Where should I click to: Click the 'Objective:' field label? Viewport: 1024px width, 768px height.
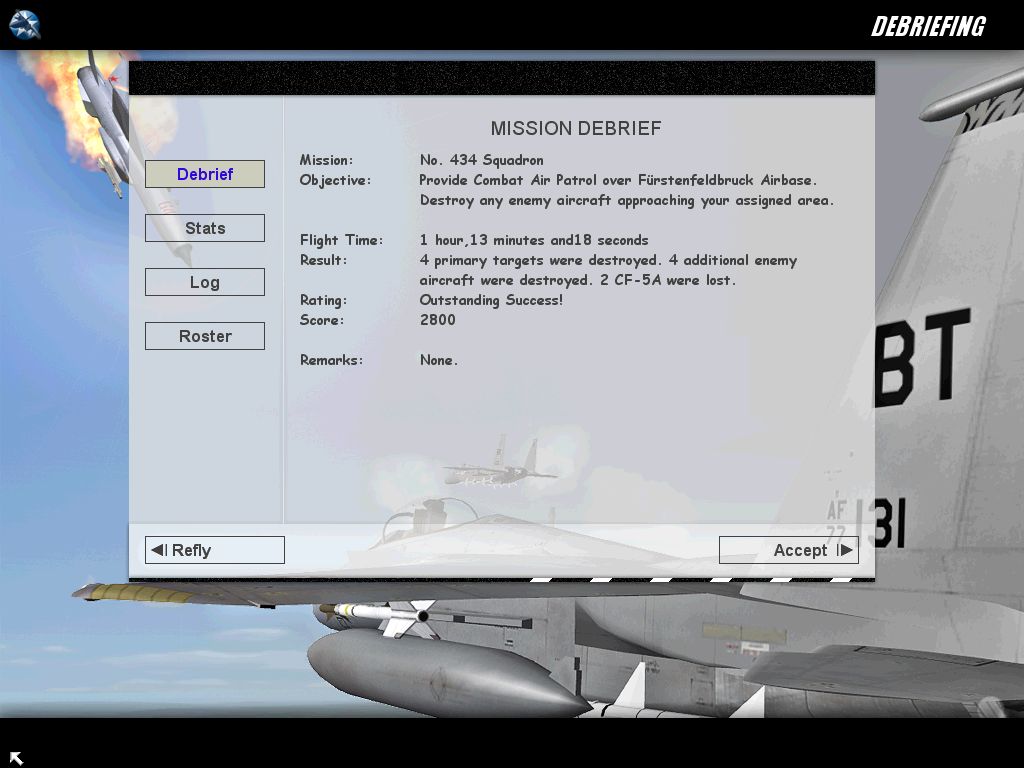[335, 181]
